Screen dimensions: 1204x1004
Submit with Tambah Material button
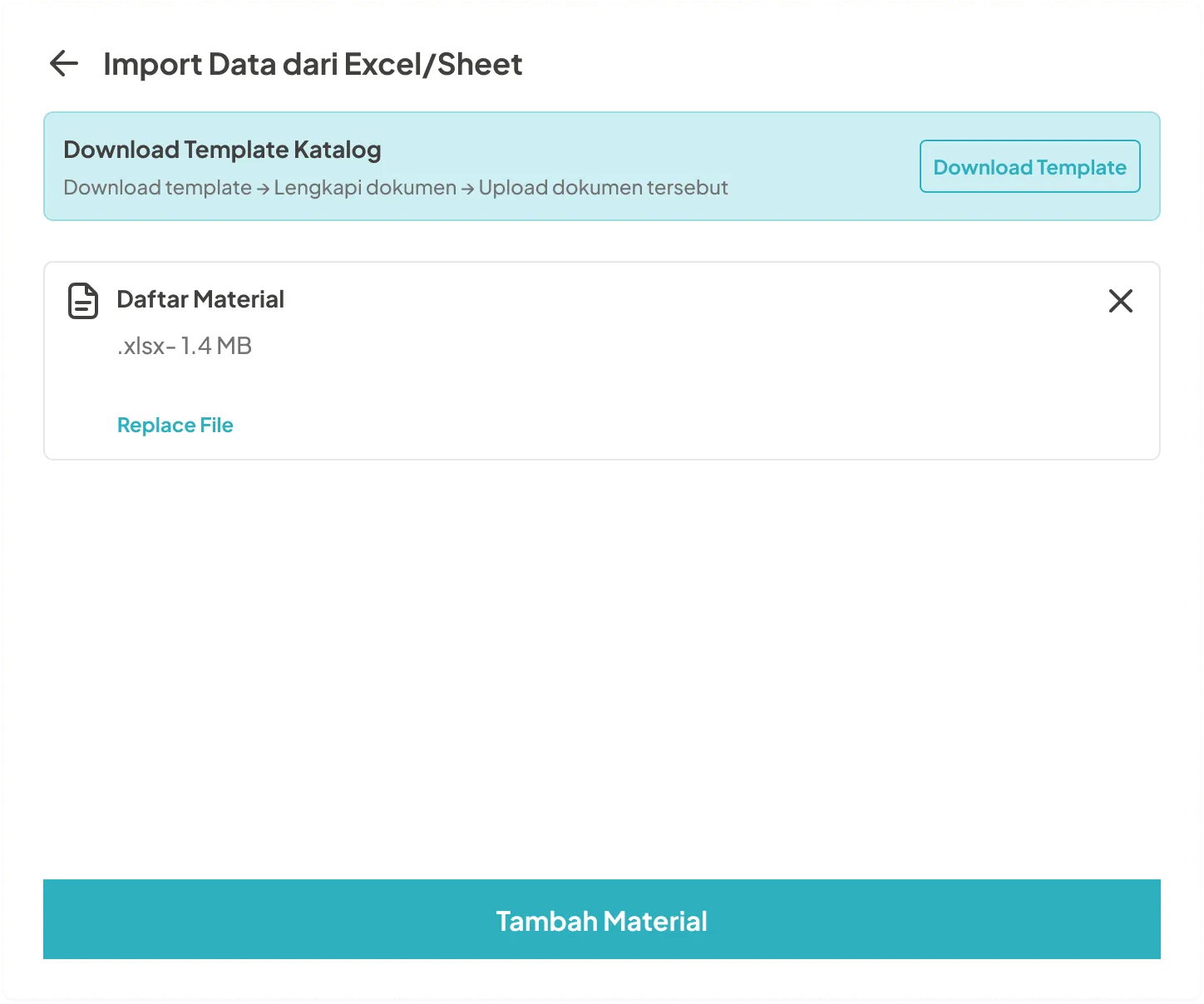(602, 919)
